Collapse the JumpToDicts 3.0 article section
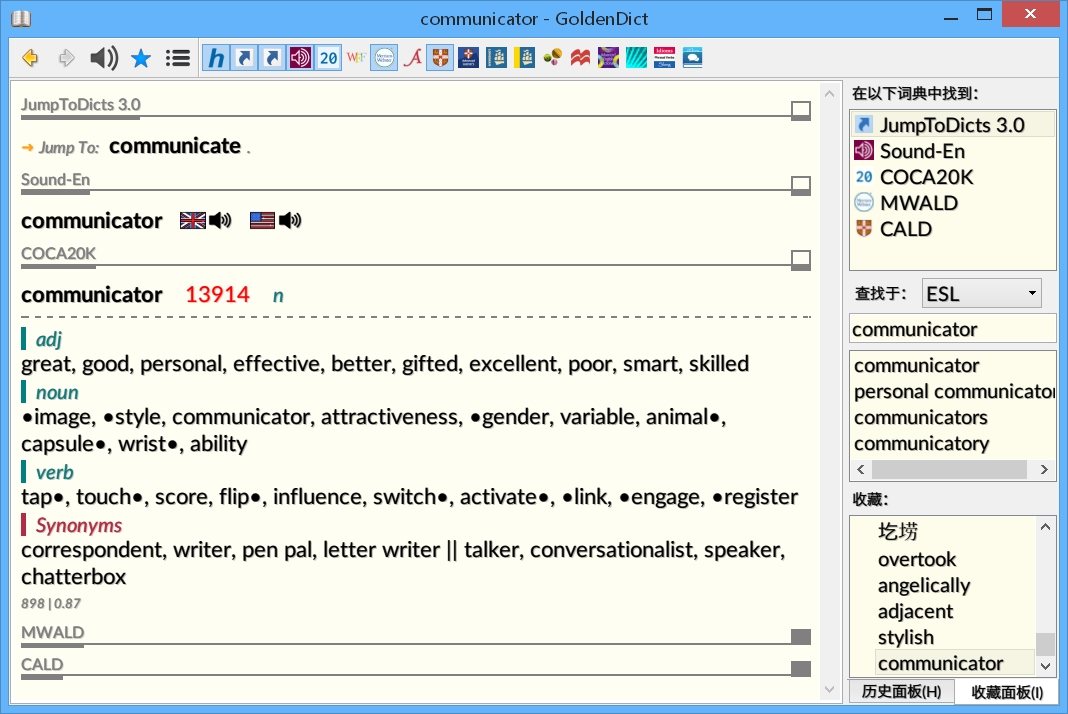 (x=801, y=110)
